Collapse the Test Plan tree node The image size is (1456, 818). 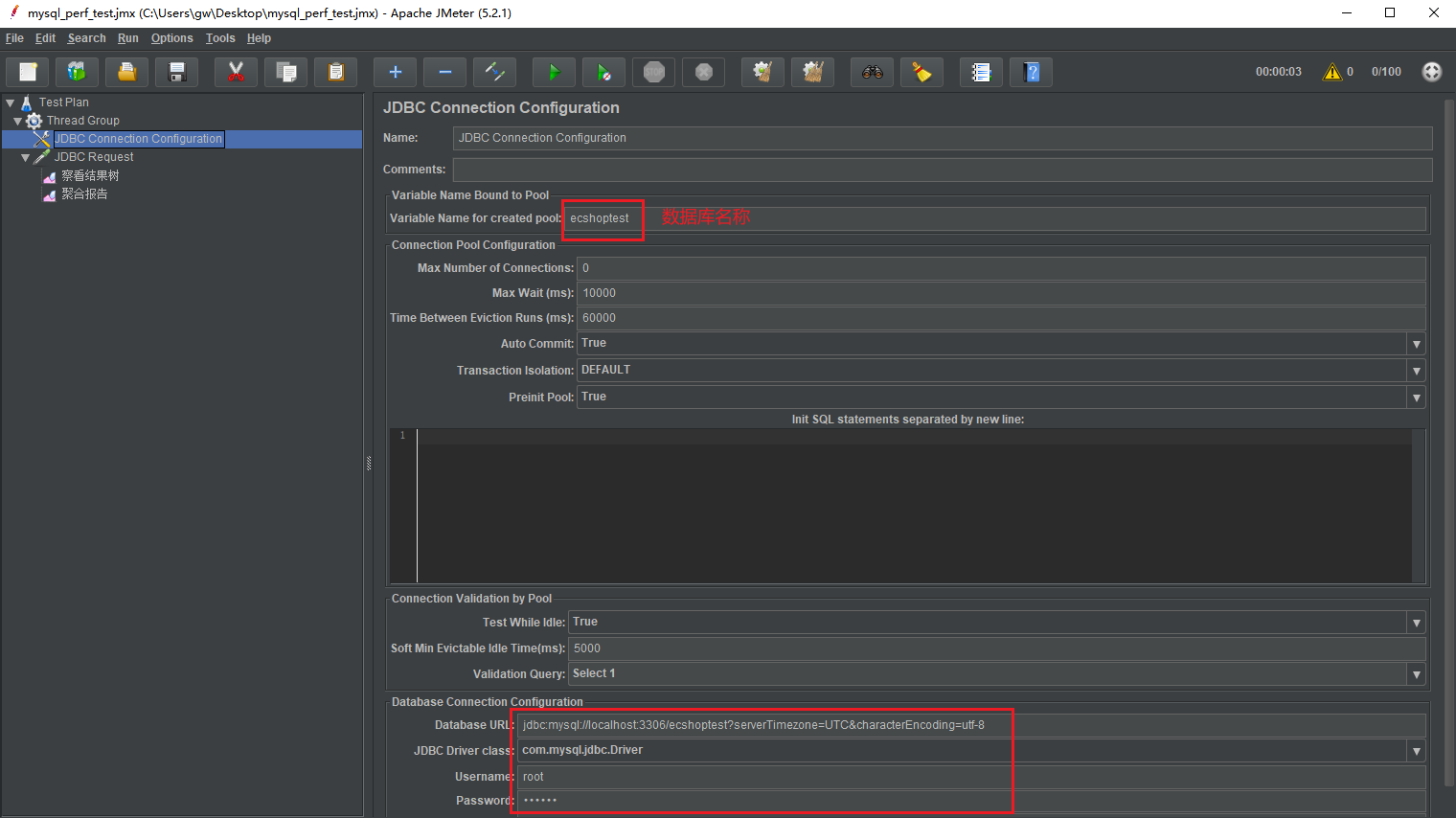11,102
